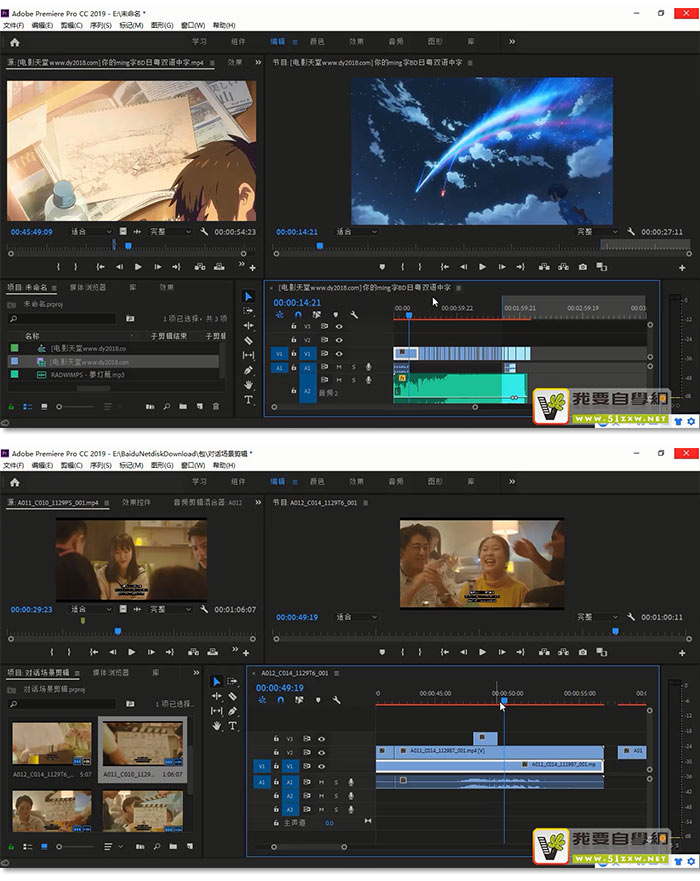Screen dimensions: 700x881
Task: Click New Bin folder icon in 未命名 project panel
Action: click(183, 406)
